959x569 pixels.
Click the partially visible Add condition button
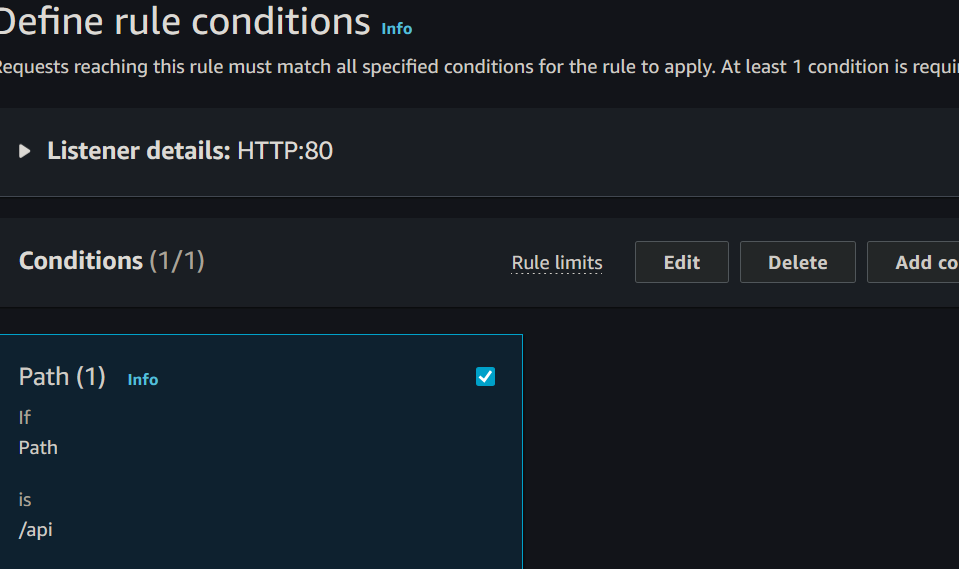coord(914,262)
